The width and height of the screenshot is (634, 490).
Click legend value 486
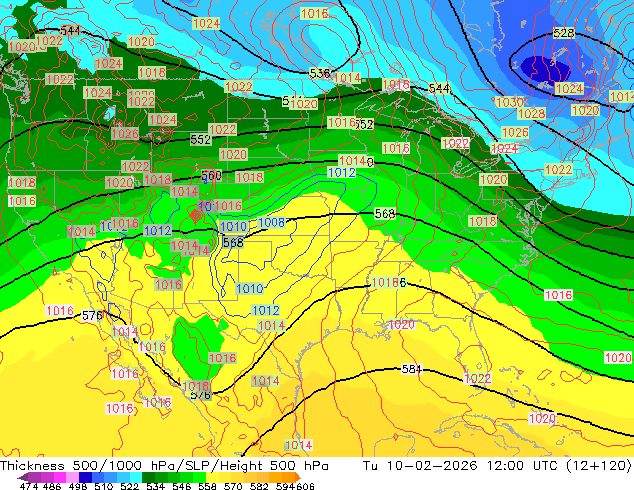tap(52, 486)
